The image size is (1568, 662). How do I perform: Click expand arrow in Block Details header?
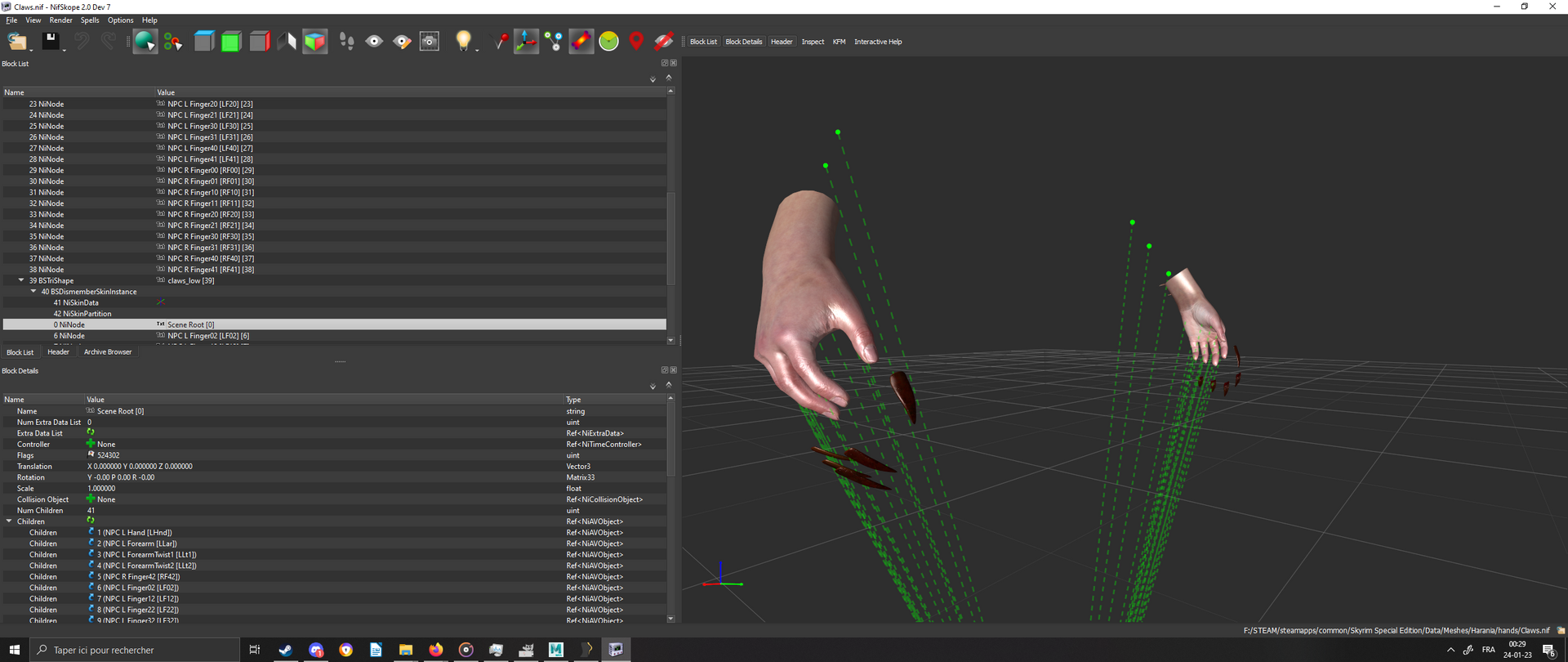[x=653, y=387]
